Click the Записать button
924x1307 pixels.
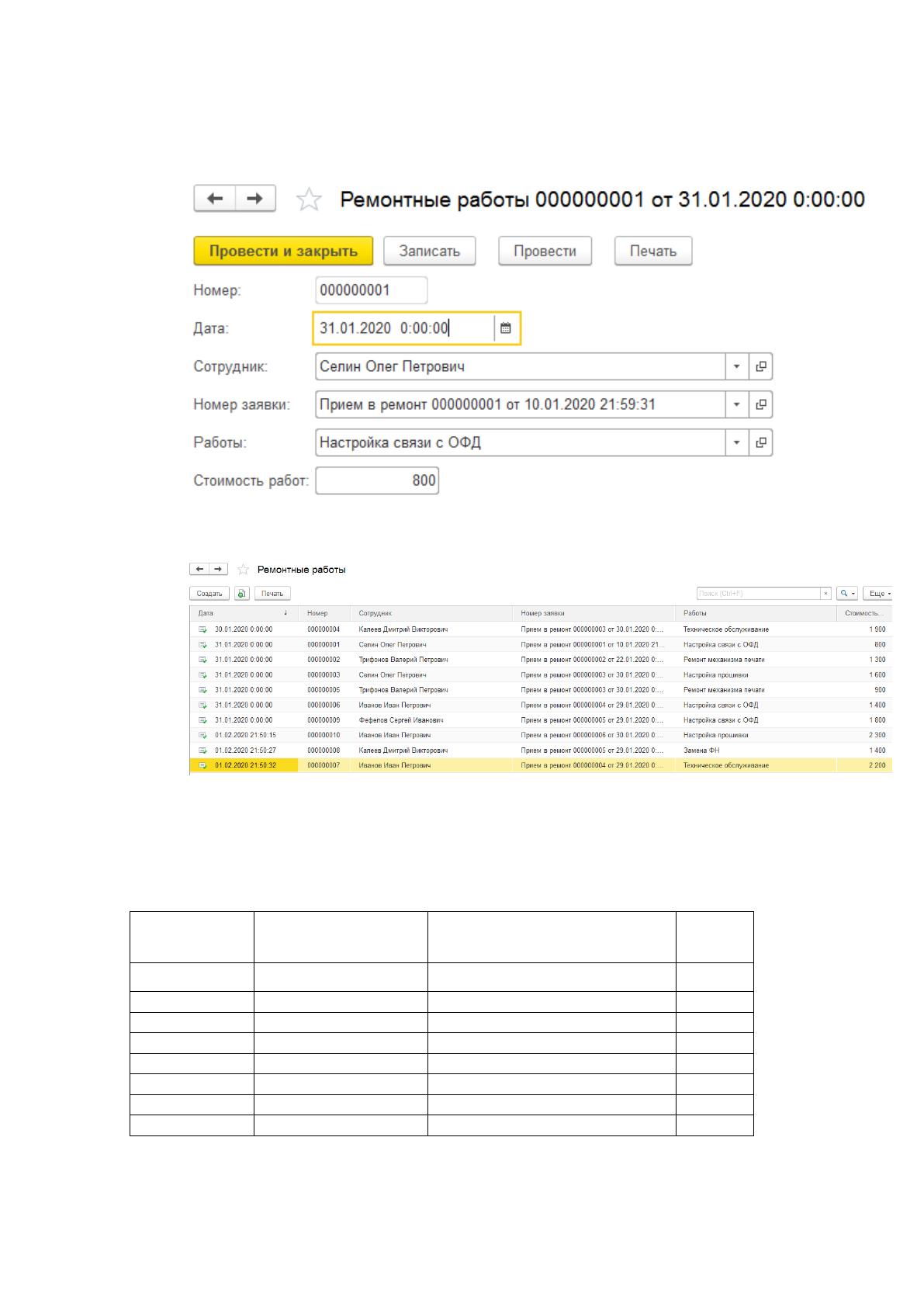(430, 251)
